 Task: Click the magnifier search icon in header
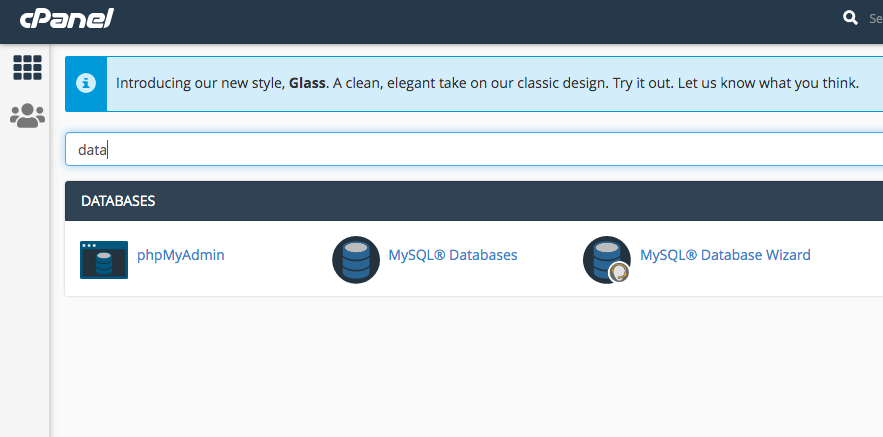click(x=850, y=18)
